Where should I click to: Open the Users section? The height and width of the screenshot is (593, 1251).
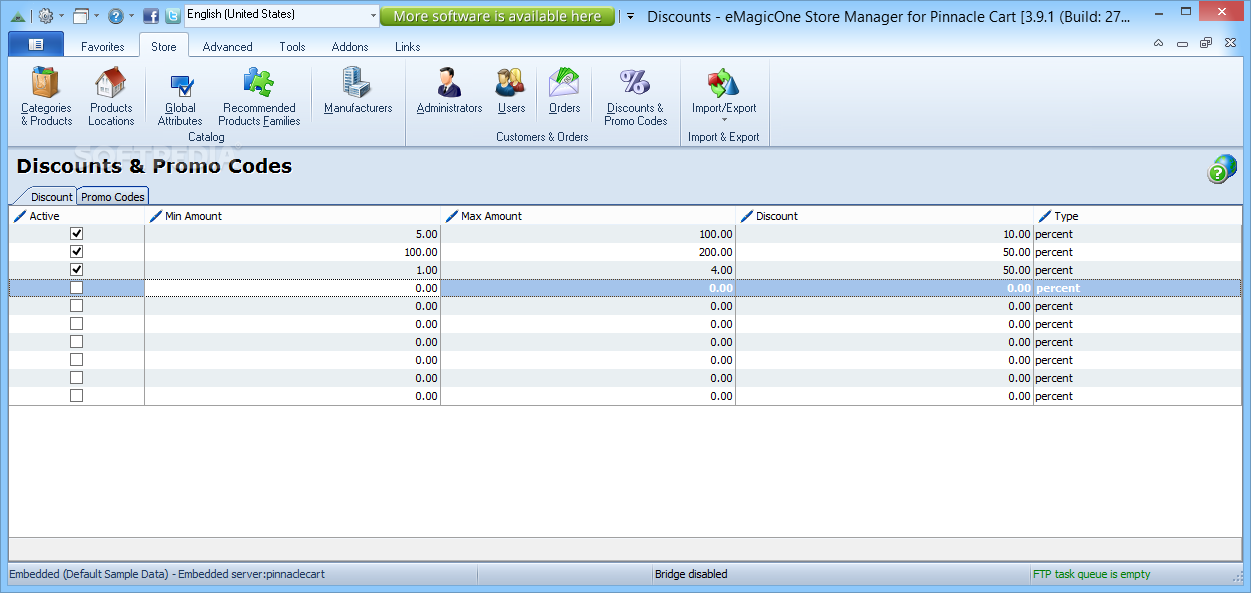coord(511,91)
